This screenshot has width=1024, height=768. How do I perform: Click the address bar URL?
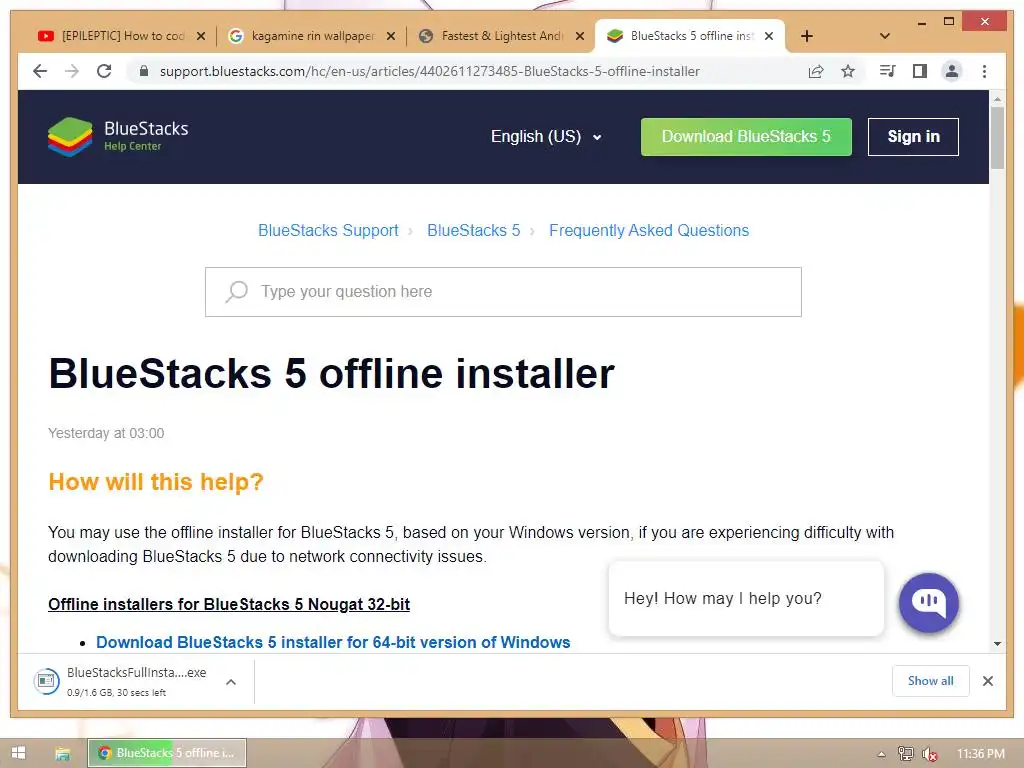430,71
